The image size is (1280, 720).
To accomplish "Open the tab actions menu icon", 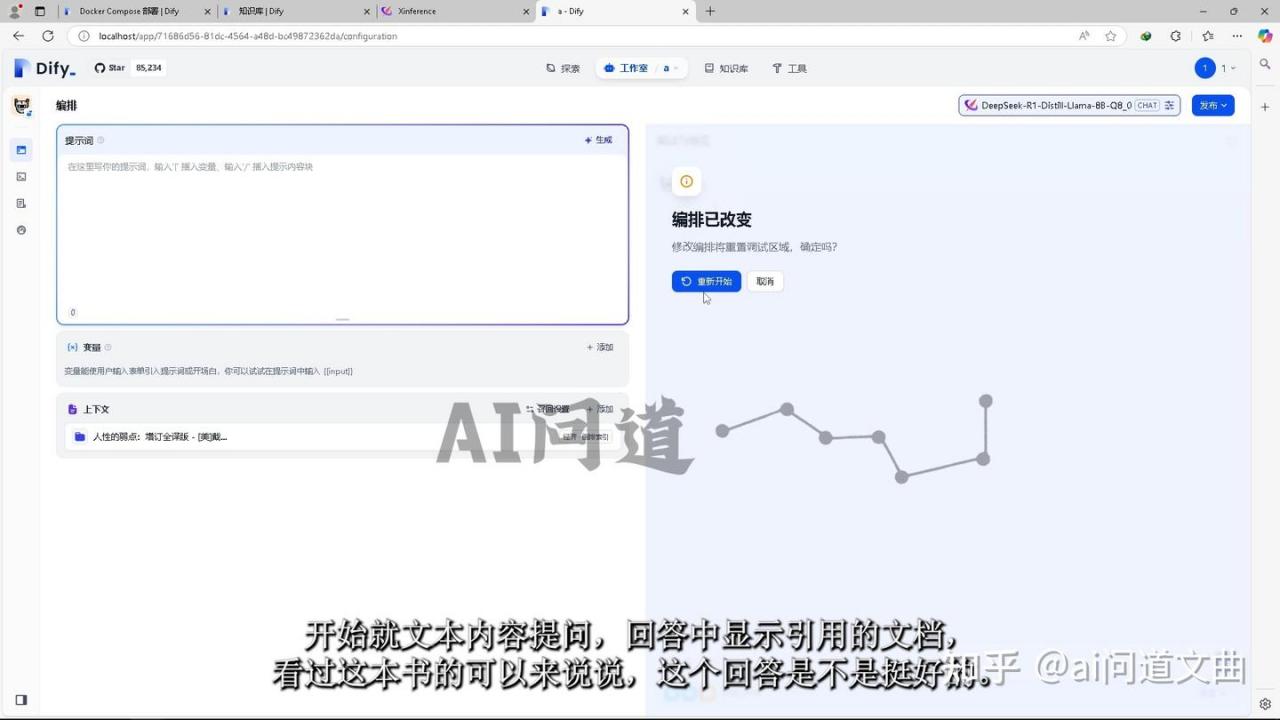I will [x=40, y=11].
